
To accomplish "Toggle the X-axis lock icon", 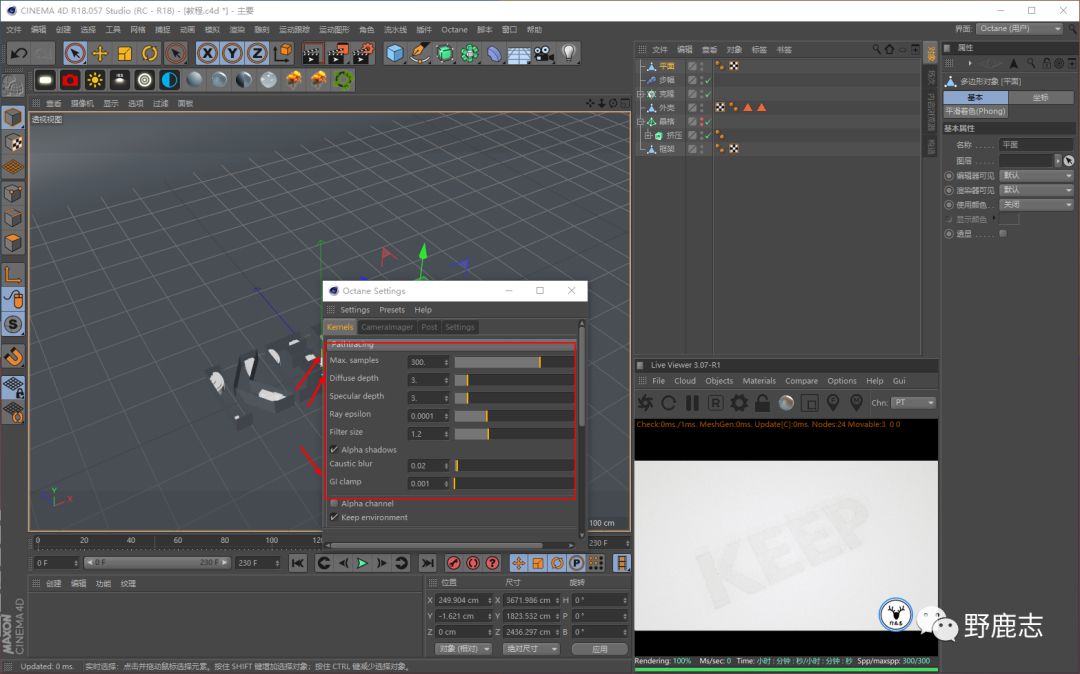I will [x=208, y=53].
